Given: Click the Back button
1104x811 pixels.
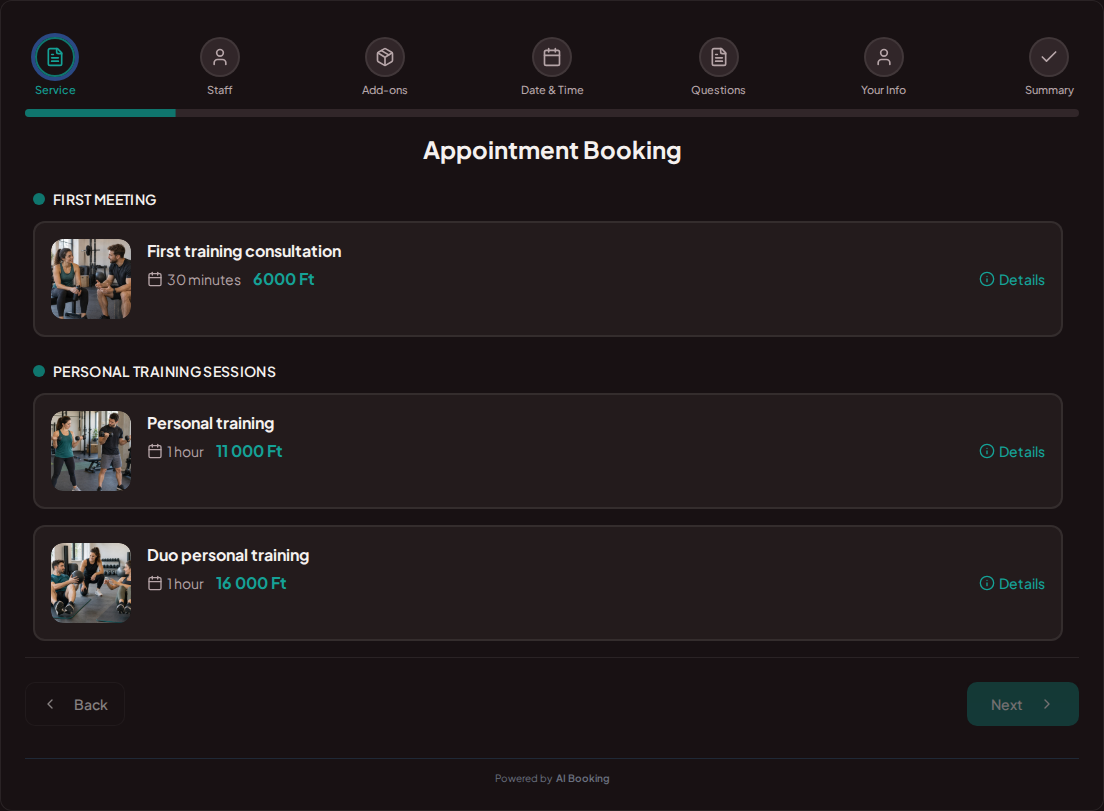Looking at the screenshot, I should click(x=75, y=704).
